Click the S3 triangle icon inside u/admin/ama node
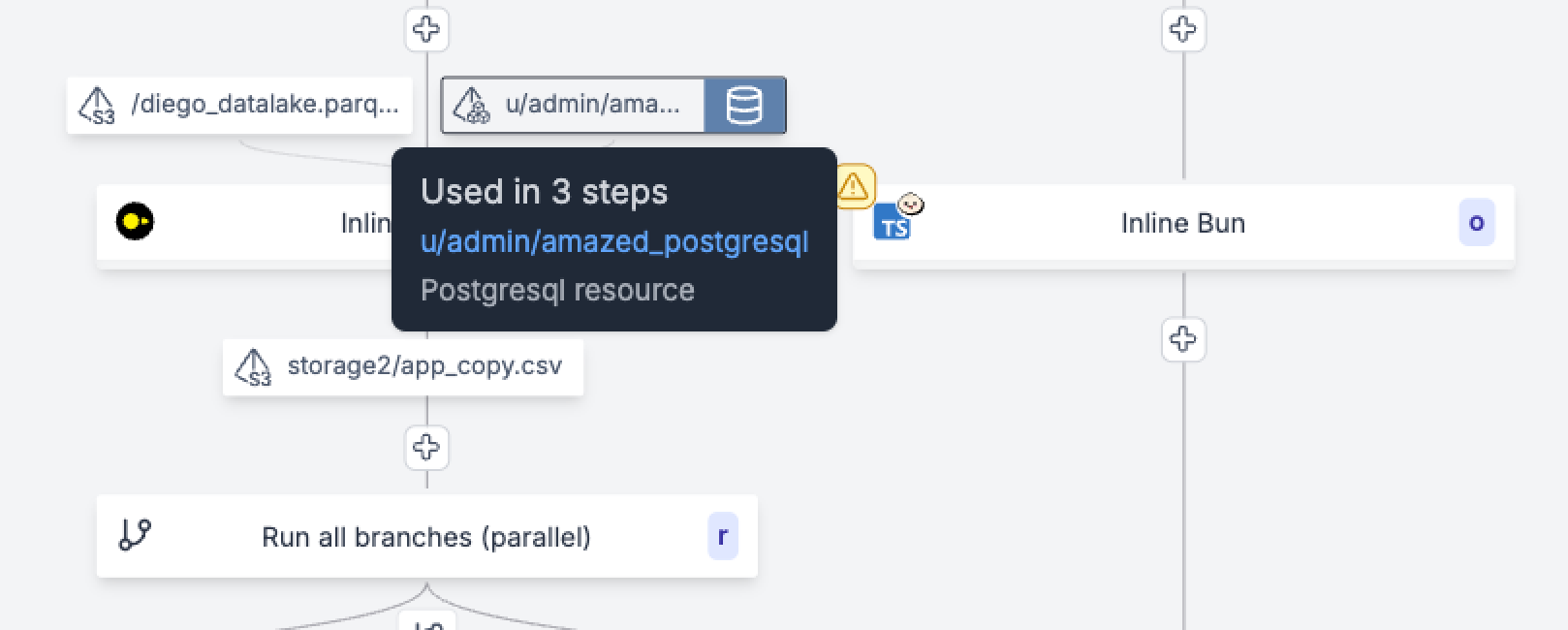 point(471,105)
